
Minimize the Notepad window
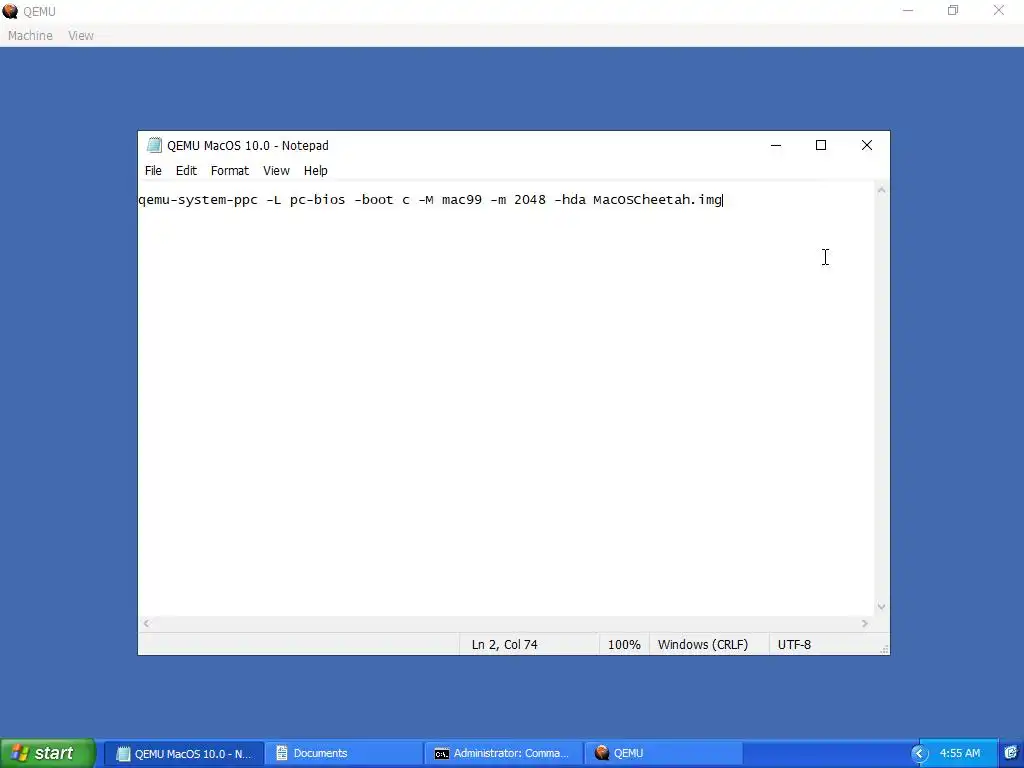[x=776, y=145]
